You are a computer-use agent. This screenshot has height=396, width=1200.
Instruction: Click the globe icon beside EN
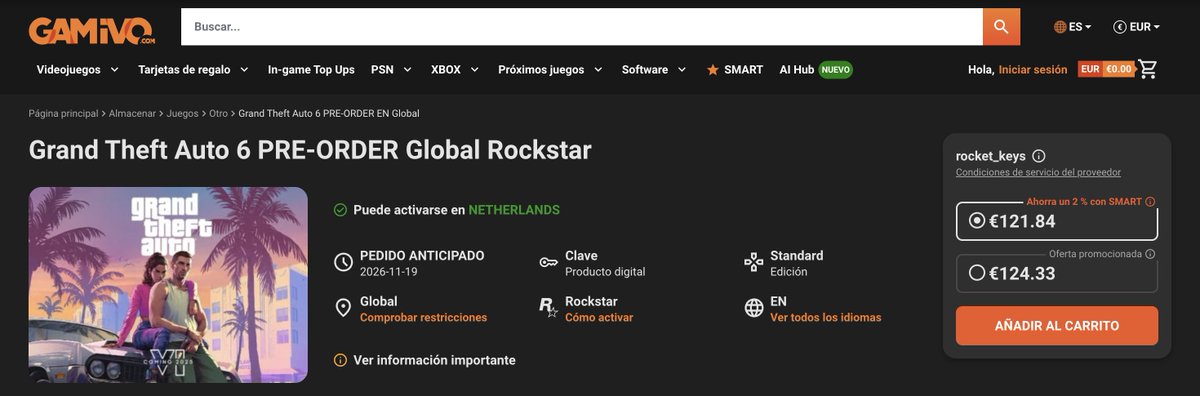click(754, 308)
